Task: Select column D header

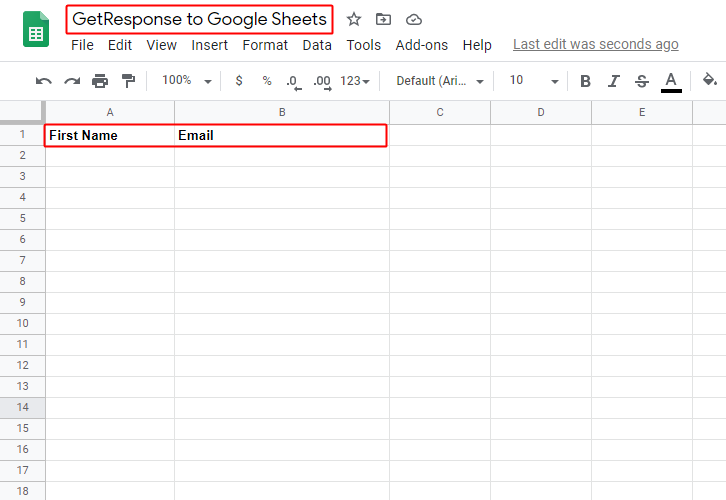Action: [541, 112]
